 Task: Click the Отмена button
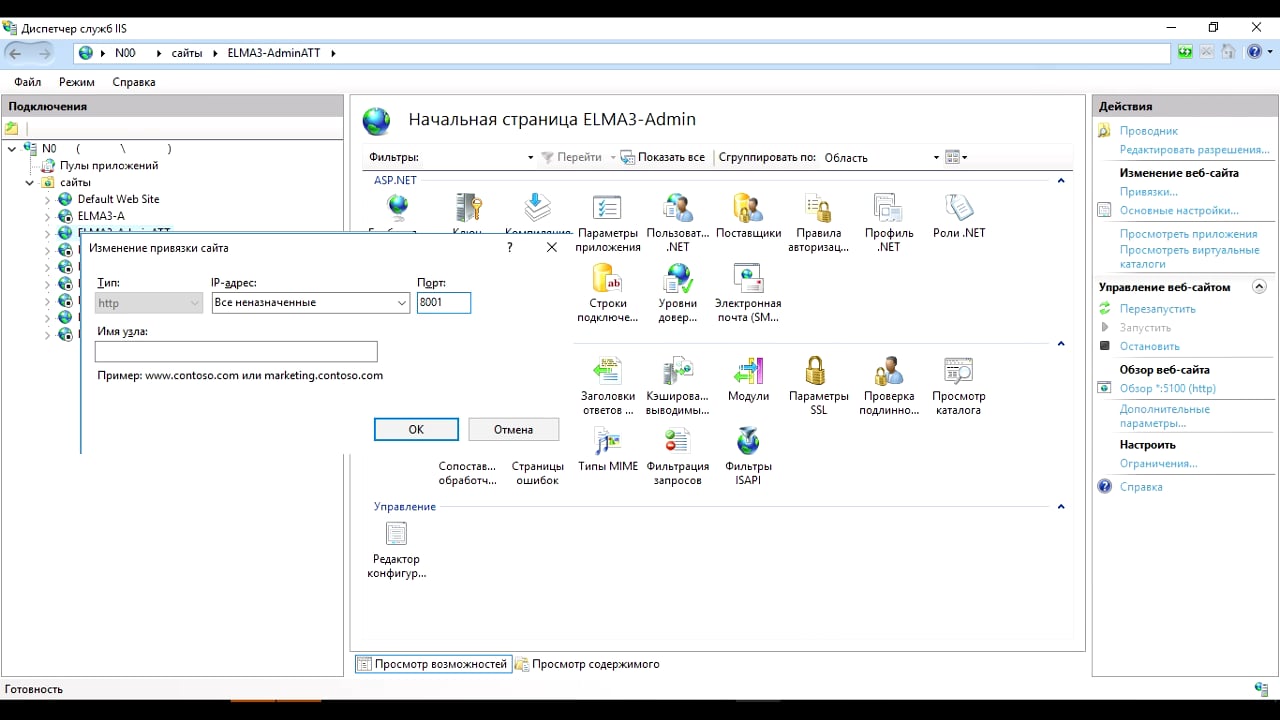[x=513, y=429]
